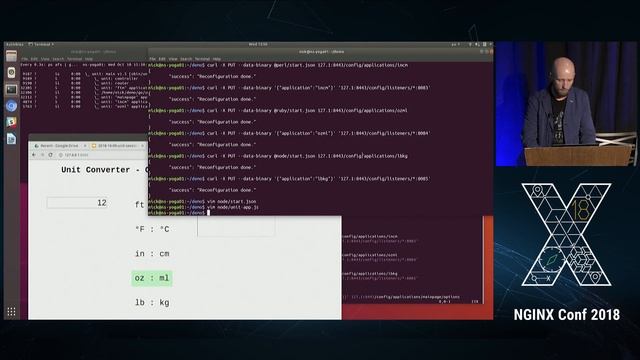This screenshot has height=360, width=640.
Task: Open the Files app in the dock
Action: 11,56
